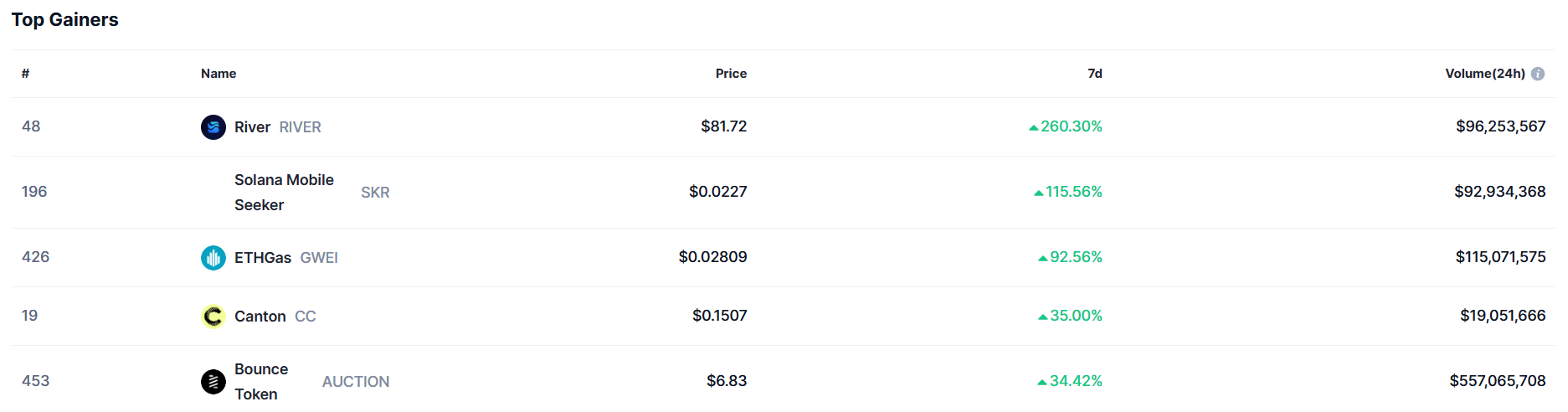Open the River coin name link

(x=252, y=127)
